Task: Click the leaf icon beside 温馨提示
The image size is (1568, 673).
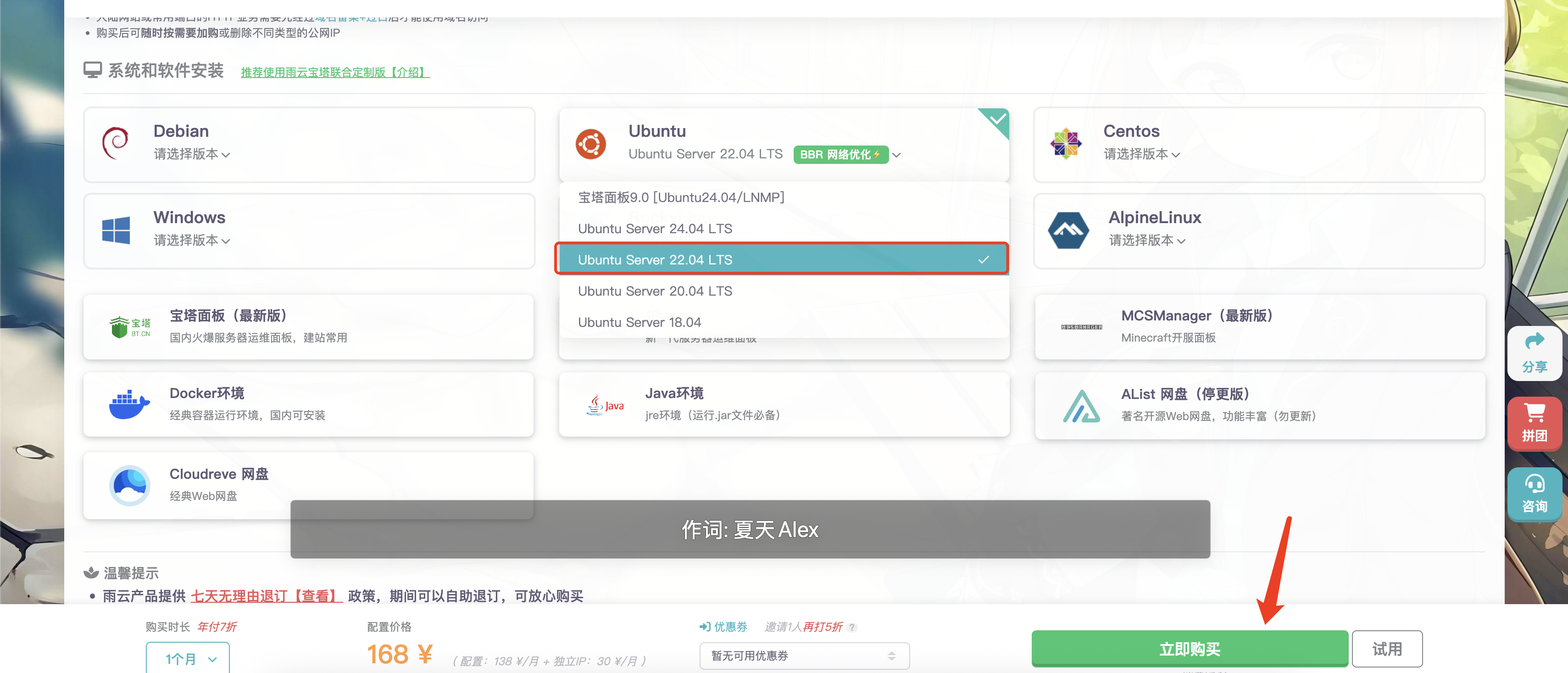Action: (91, 572)
